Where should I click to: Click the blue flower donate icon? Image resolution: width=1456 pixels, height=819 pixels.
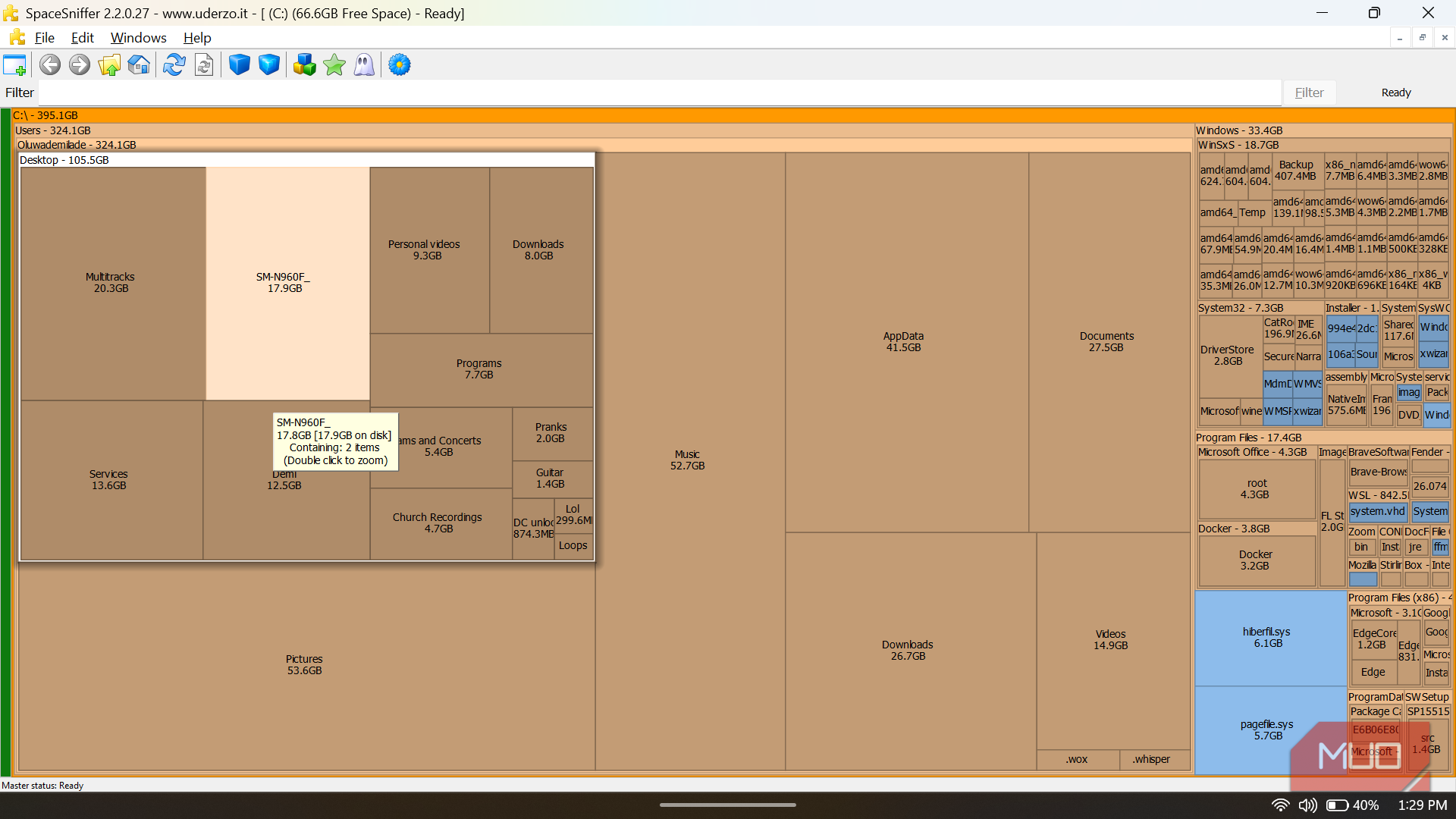click(400, 65)
